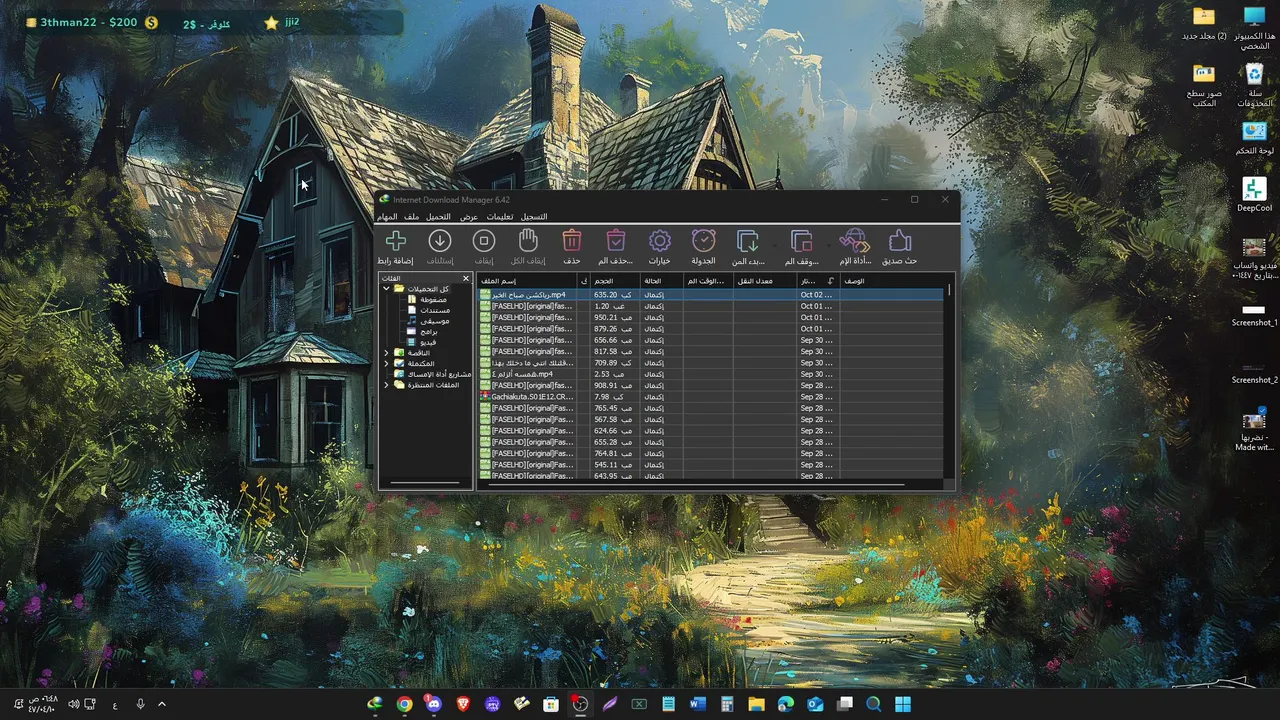
Task: Expand the المكتملة category node
Action: 386,363
